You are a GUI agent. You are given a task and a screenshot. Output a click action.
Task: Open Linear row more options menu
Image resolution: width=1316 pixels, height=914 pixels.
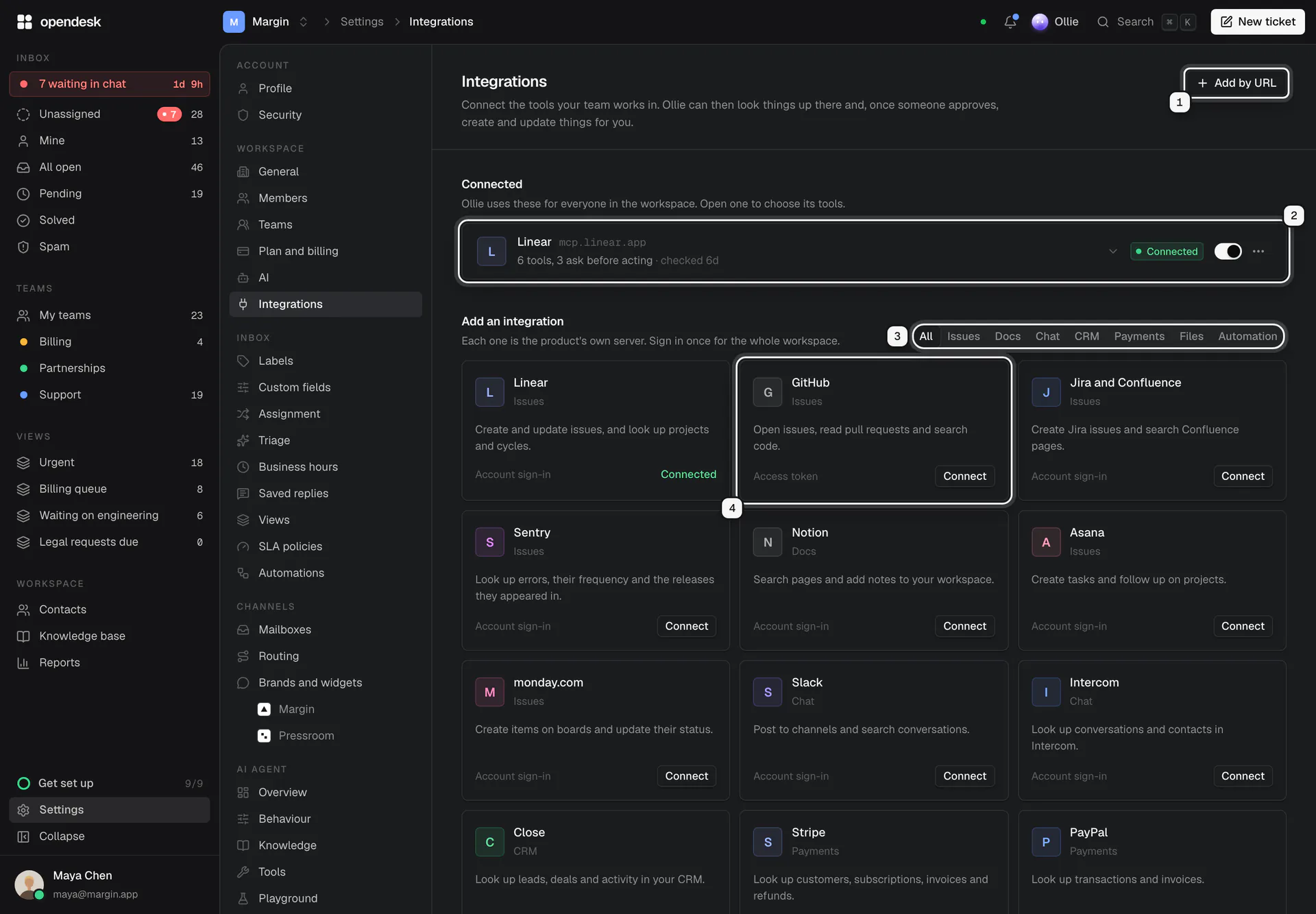click(x=1258, y=252)
